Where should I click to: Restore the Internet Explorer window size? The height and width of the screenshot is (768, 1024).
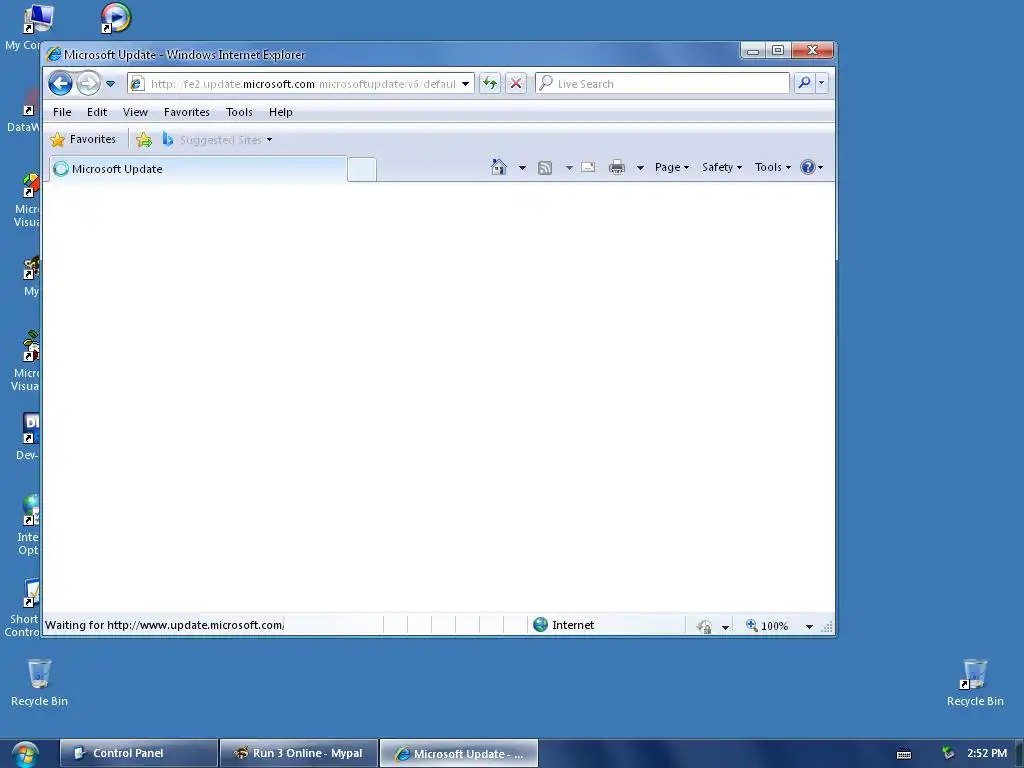click(x=778, y=50)
